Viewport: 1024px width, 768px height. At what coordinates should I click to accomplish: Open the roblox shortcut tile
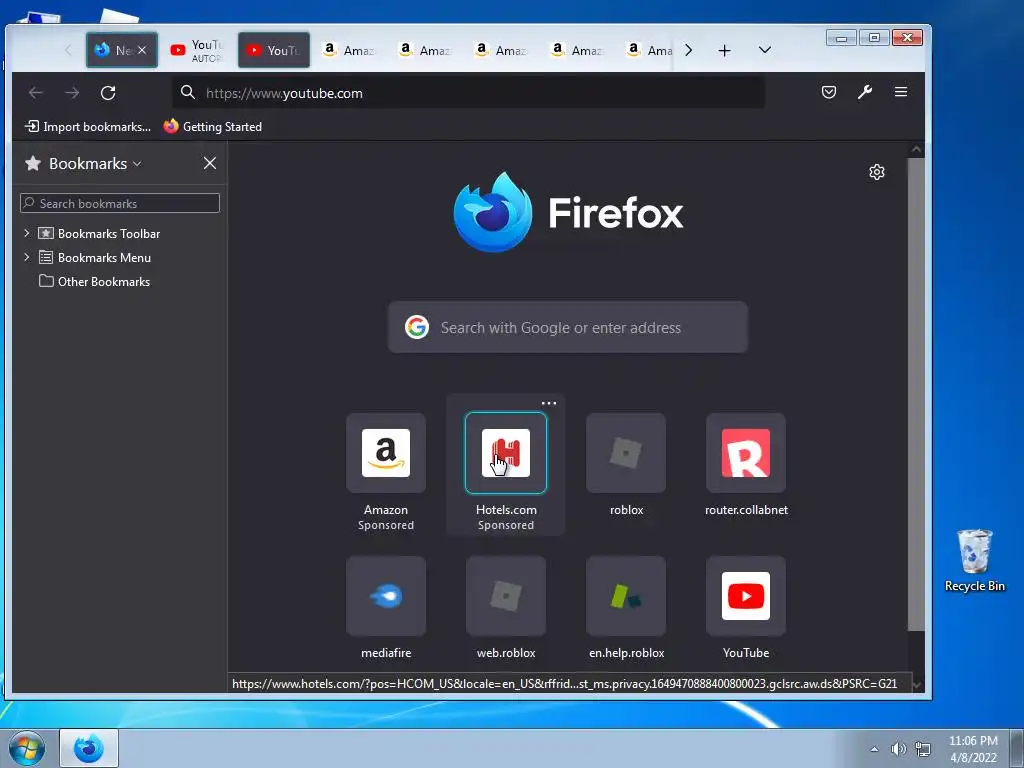coord(626,453)
